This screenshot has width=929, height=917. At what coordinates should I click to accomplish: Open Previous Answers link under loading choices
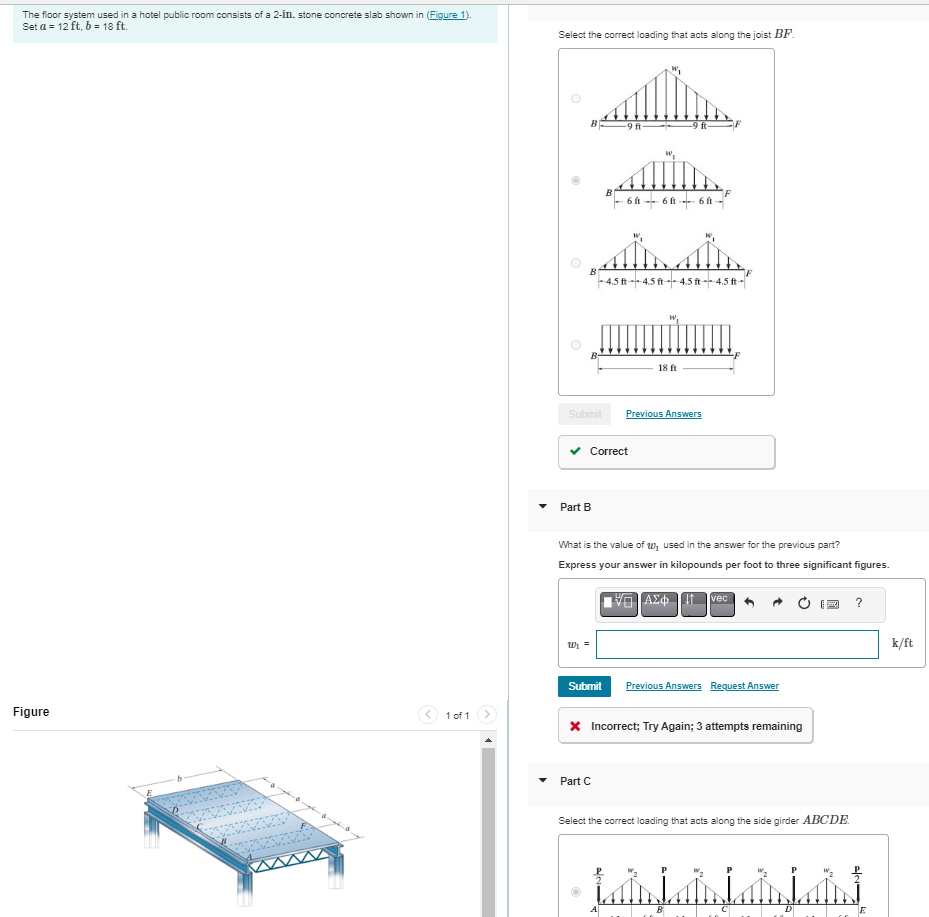(x=664, y=414)
